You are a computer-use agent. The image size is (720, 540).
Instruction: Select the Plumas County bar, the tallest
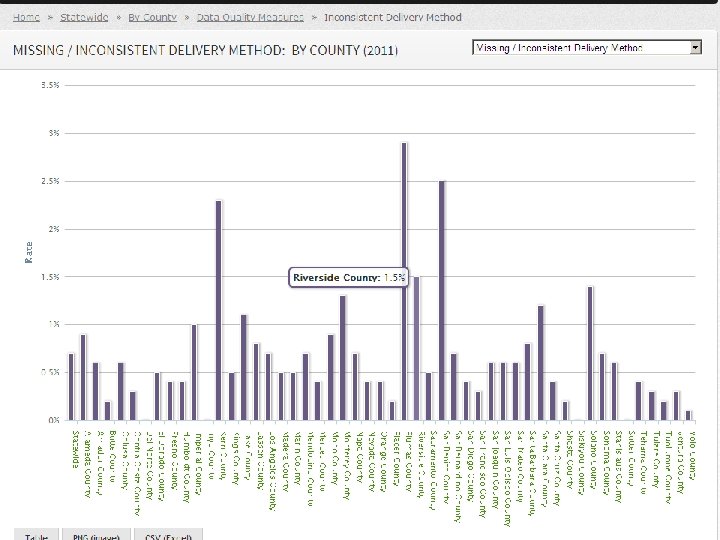click(404, 281)
